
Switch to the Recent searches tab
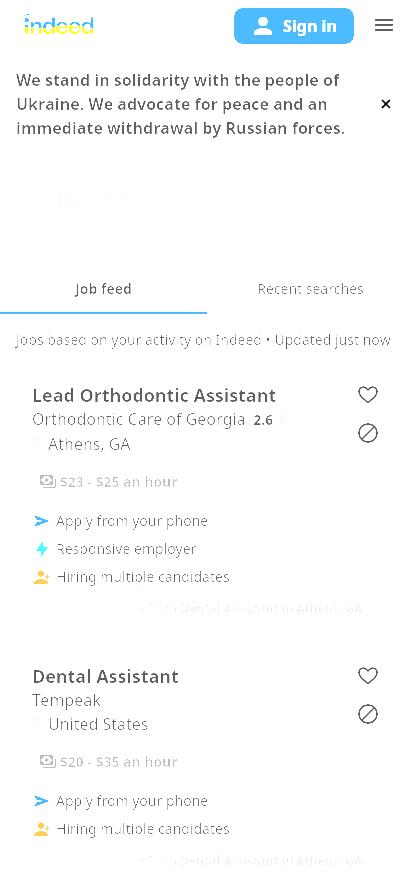pos(310,289)
